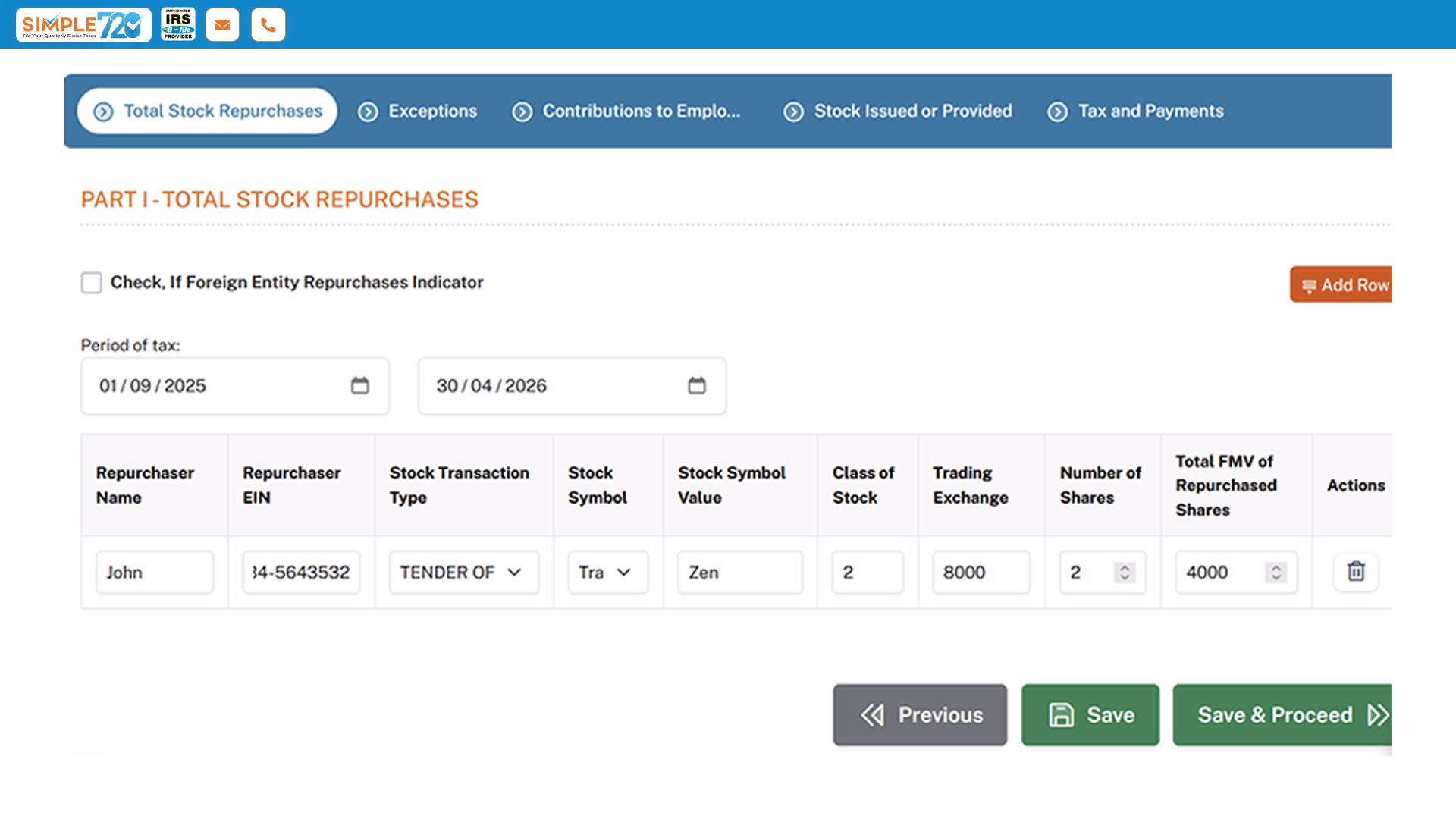Click the Number of Shares stepper arrows
This screenshot has height=819, width=1456.
(1125, 573)
